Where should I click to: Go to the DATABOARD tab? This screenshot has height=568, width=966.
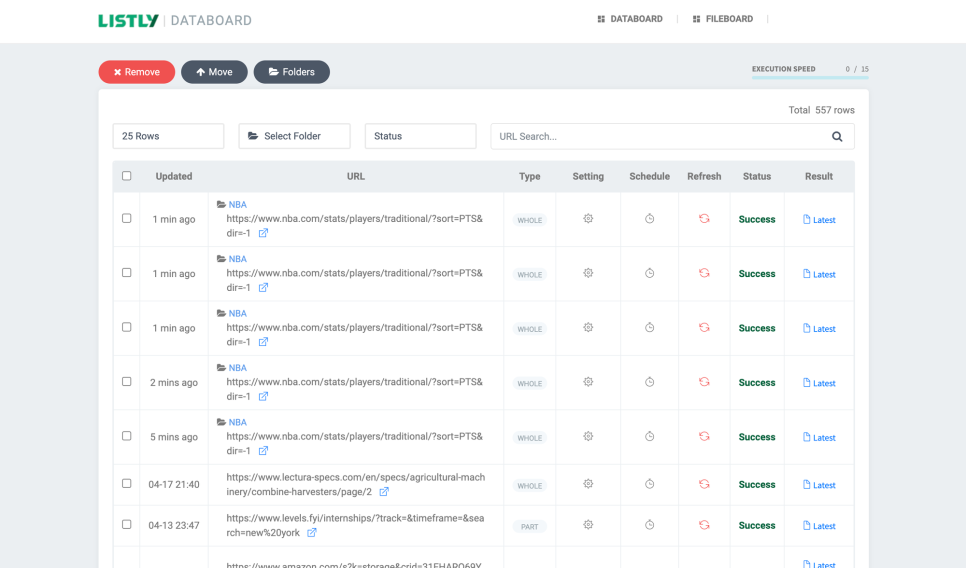click(x=630, y=19)
